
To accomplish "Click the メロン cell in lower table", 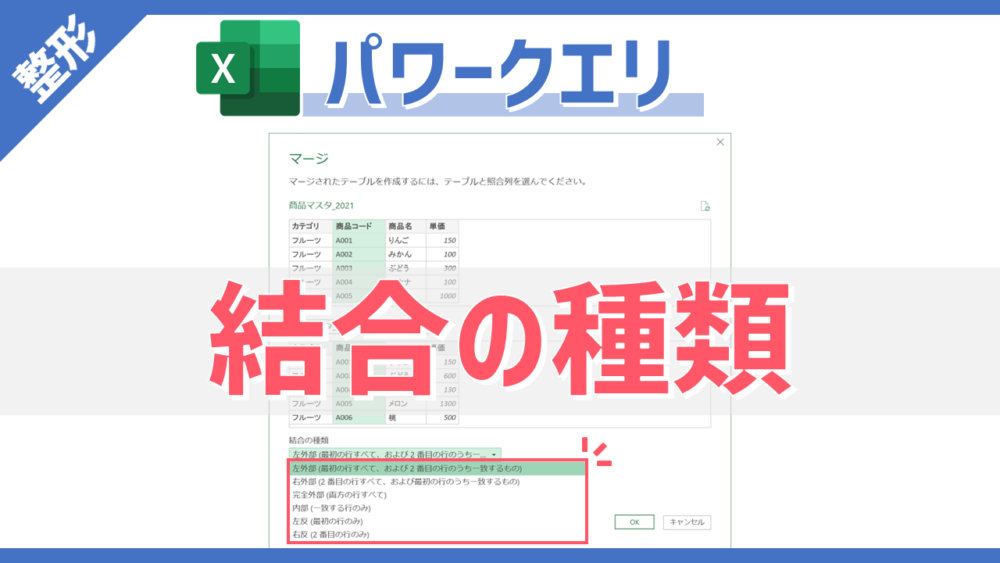I will 406,404.
